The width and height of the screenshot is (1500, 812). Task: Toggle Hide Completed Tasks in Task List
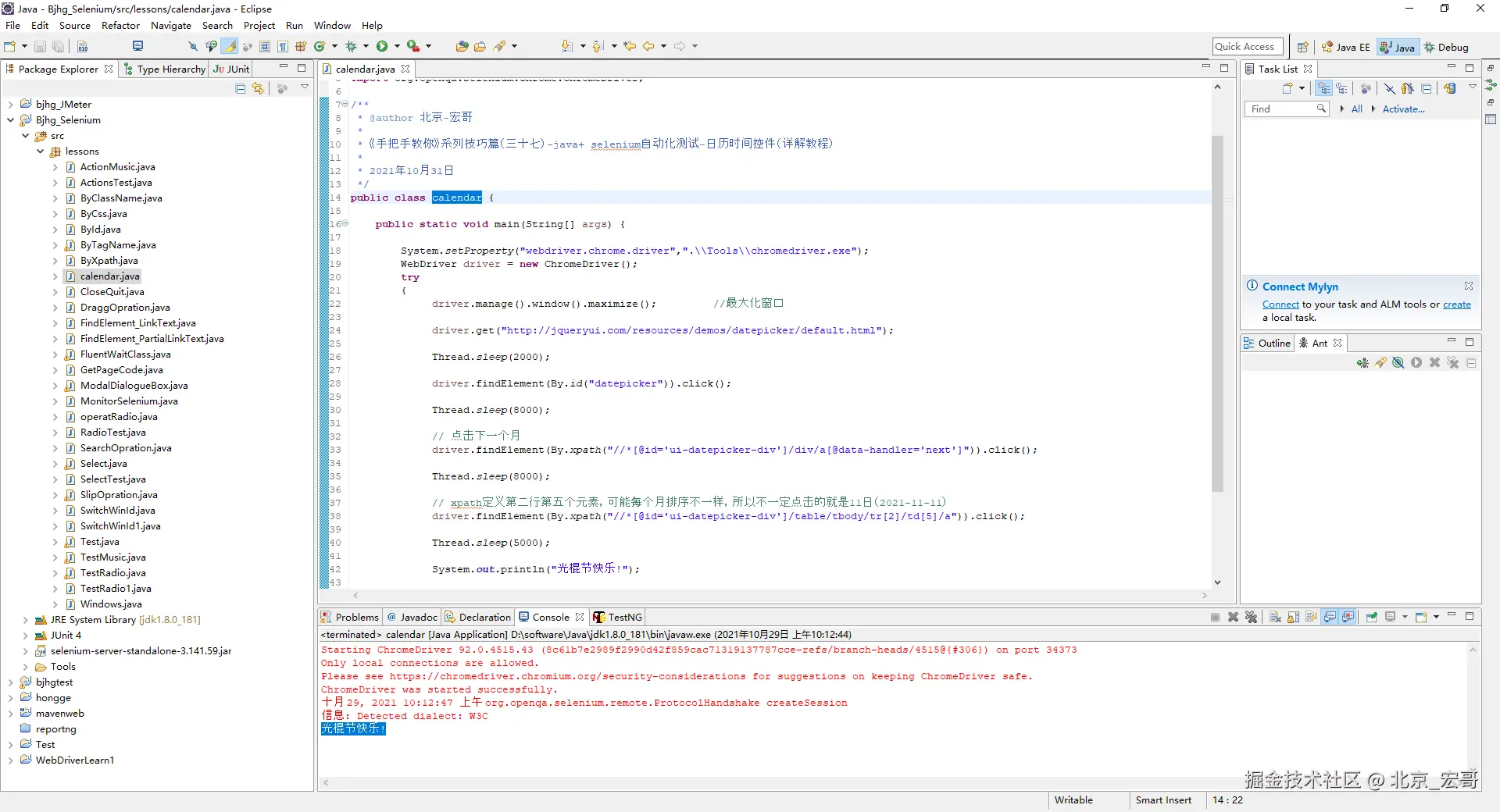coord(1390,89)
